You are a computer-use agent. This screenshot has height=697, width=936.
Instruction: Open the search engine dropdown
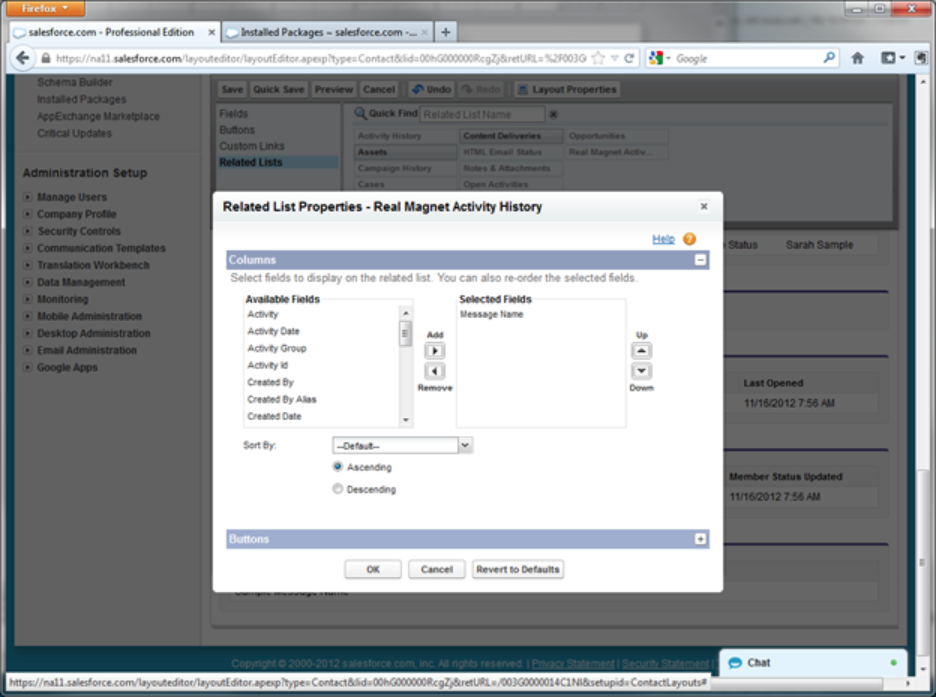660,58
